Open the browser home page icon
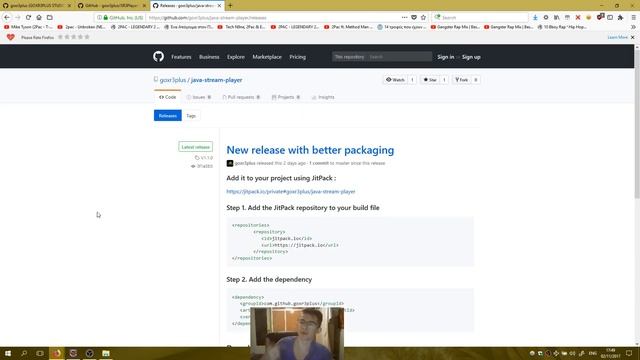640x360 pixels. [x=39, y=18]
